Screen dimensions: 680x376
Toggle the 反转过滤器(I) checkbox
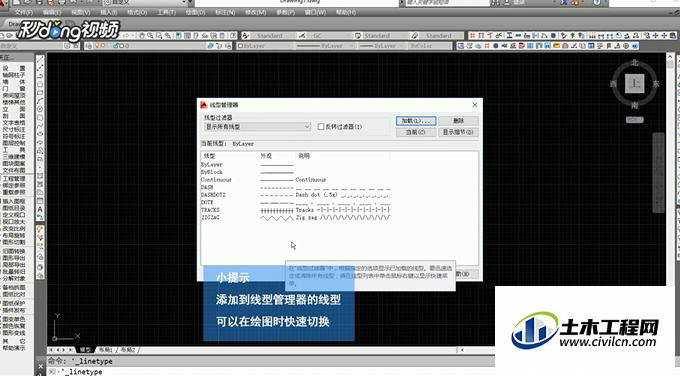coord(321,127)
